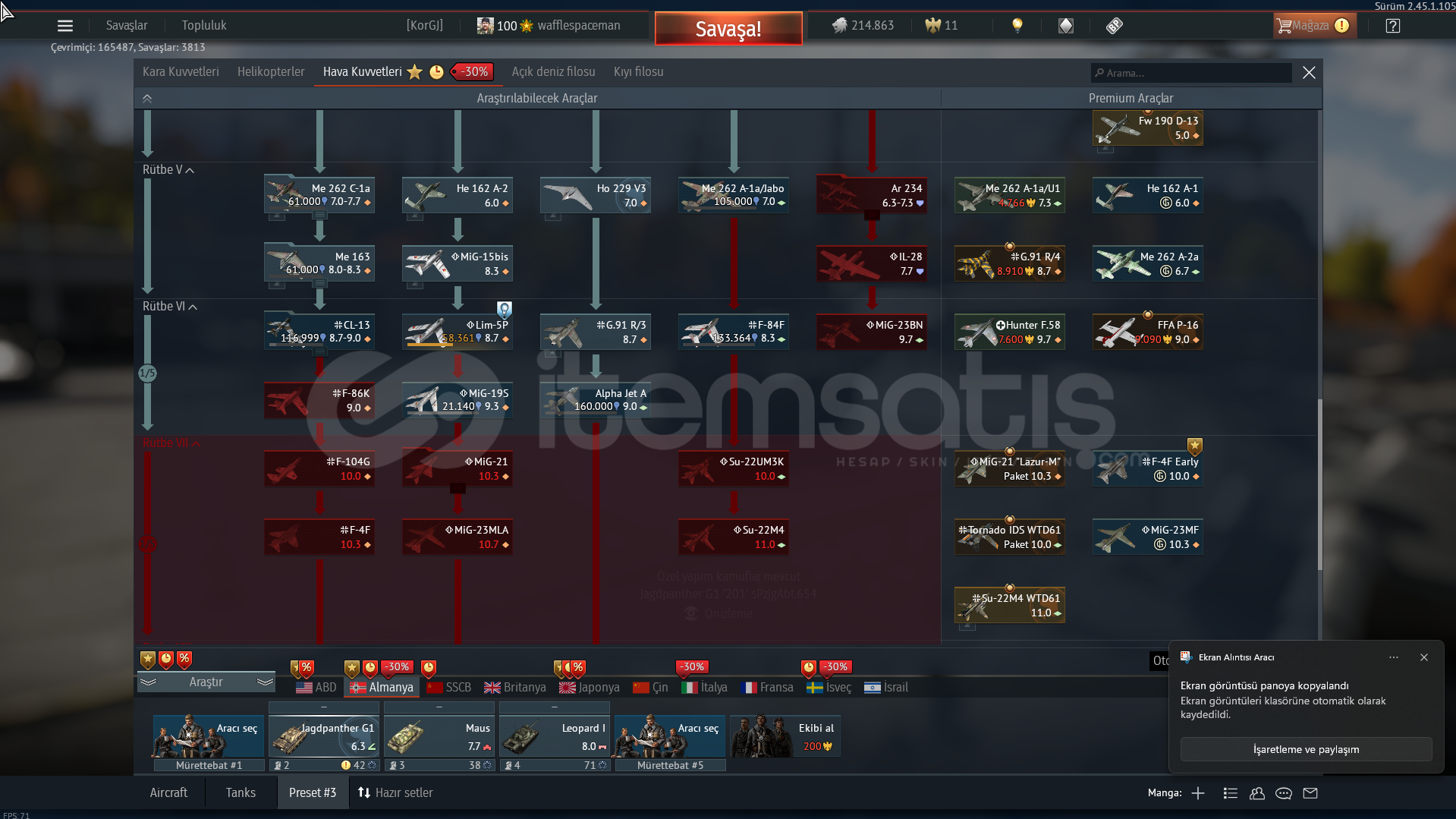
Task: Select Alpha Jet A aircraft card
Action: pos(596,400)
